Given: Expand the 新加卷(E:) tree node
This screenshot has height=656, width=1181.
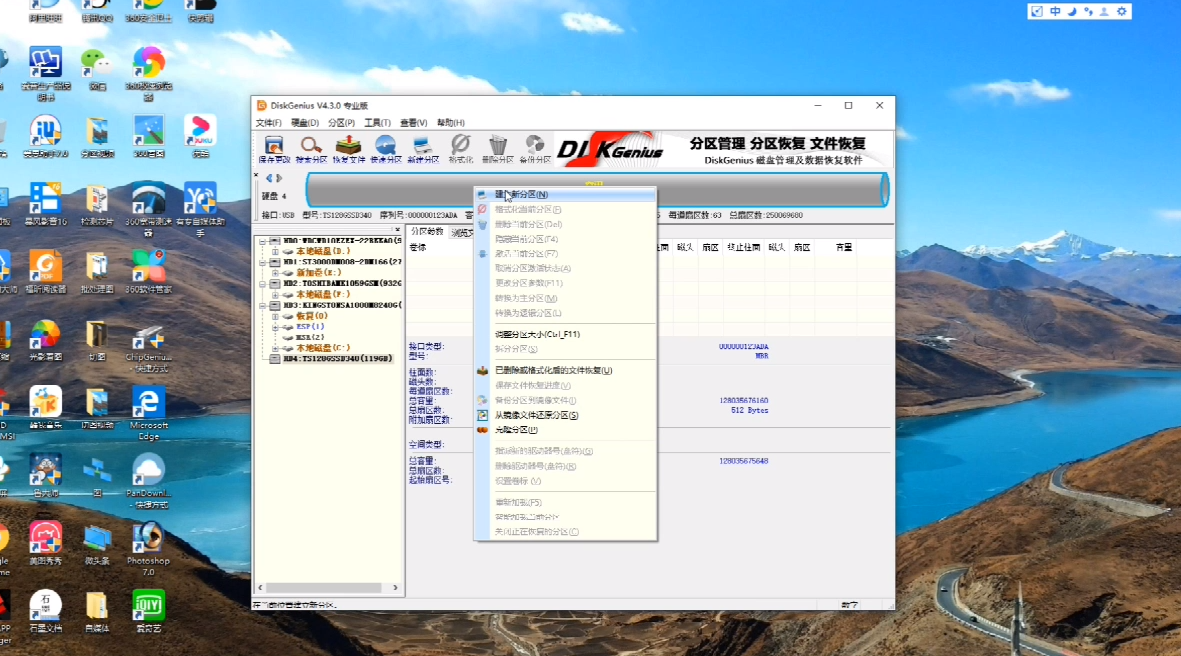Looking at the screenshot, I should pos(275,273).
